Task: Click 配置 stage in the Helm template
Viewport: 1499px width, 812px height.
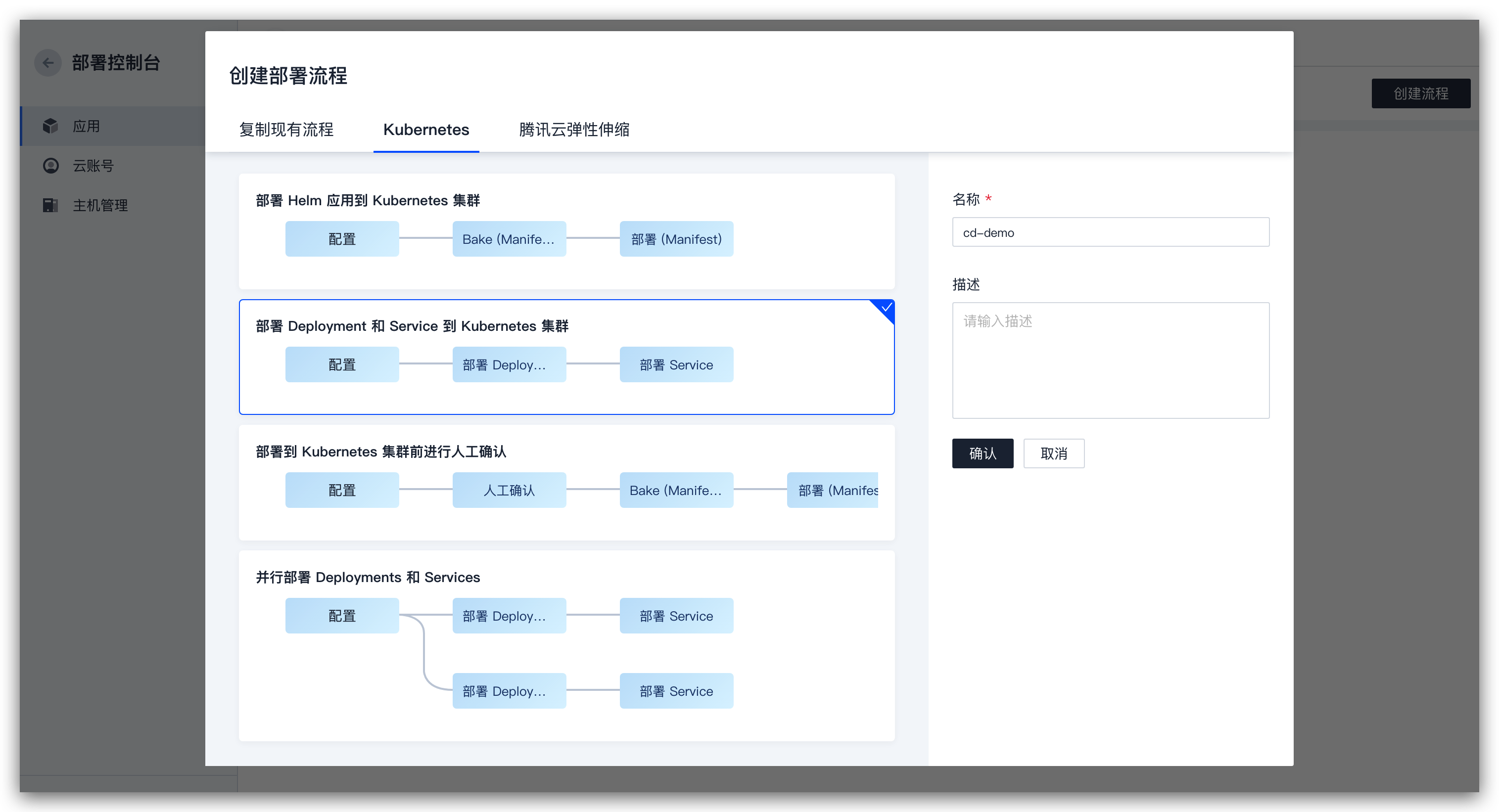Action: tap(341, 238)
